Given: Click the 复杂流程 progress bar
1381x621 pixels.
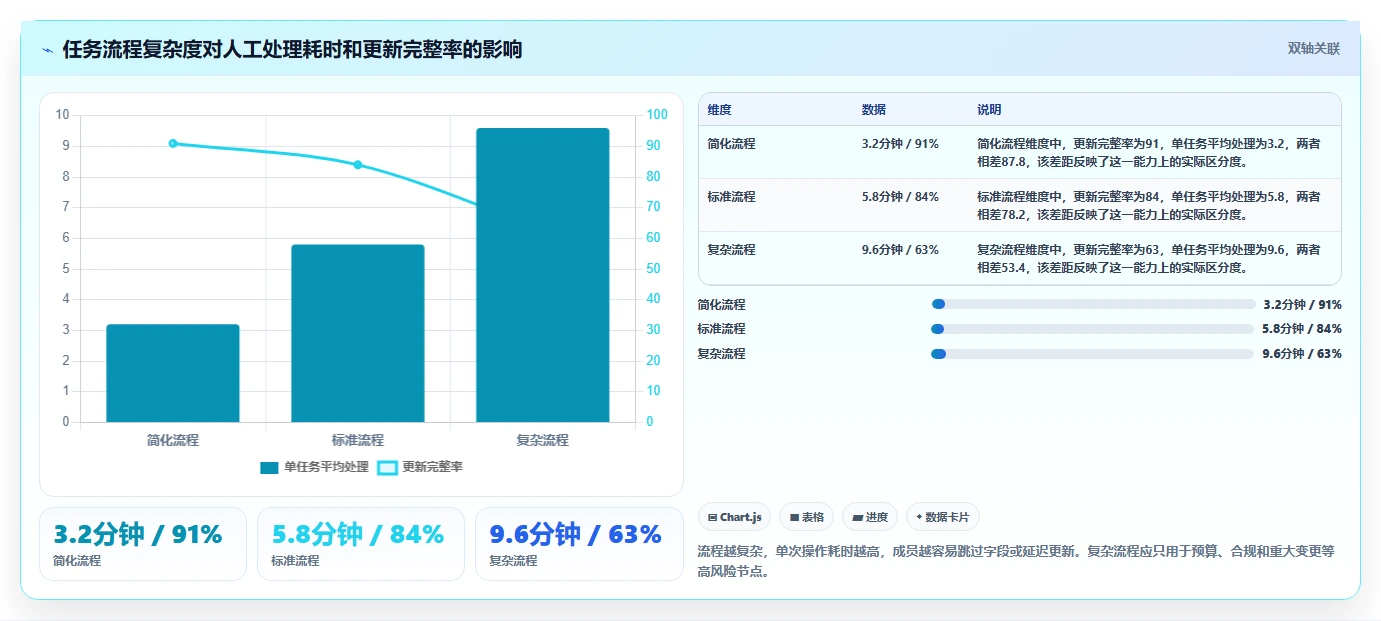Looking at the screenshot, I should (x=1092, y=354).
